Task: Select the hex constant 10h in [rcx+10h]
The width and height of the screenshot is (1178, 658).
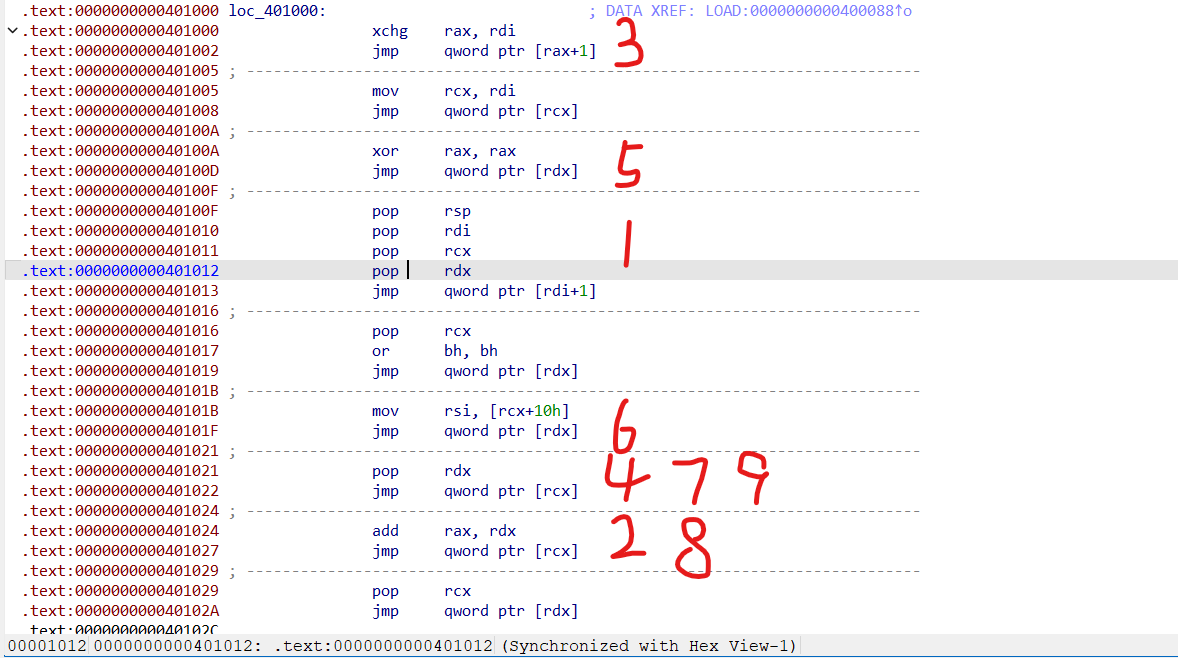Action: [551, 410]
